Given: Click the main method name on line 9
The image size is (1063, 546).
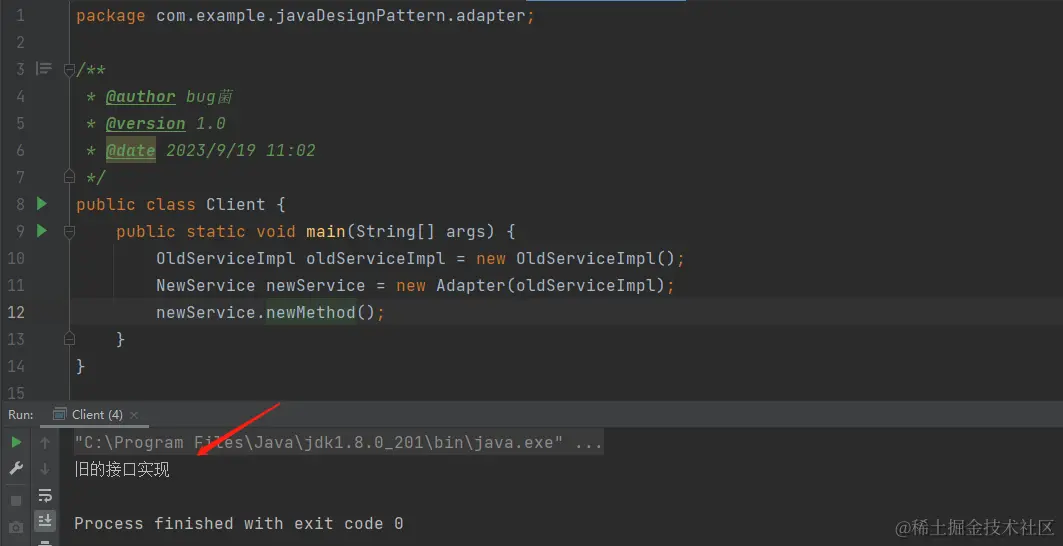Looking at the screenshot, I should coord(325,231).
